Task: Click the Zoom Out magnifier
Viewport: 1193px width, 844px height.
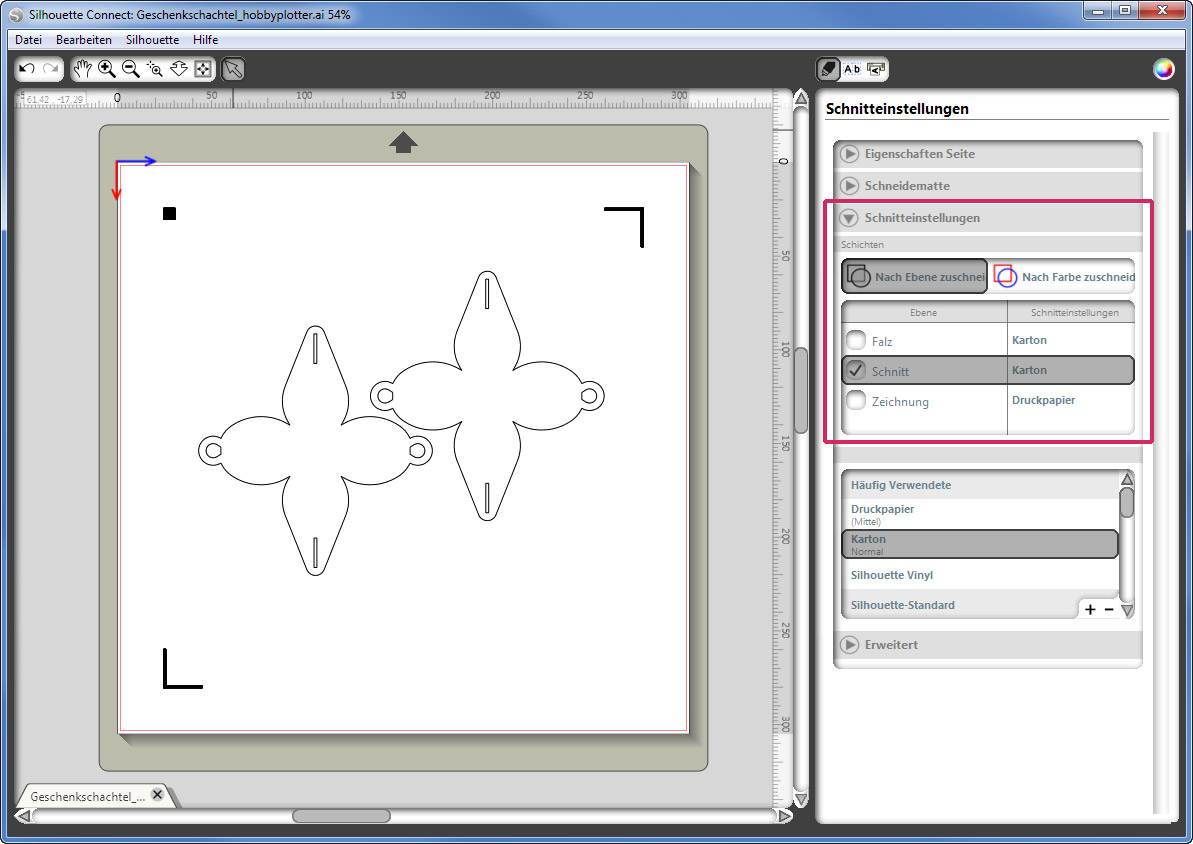Action: [x=131, y=69]
